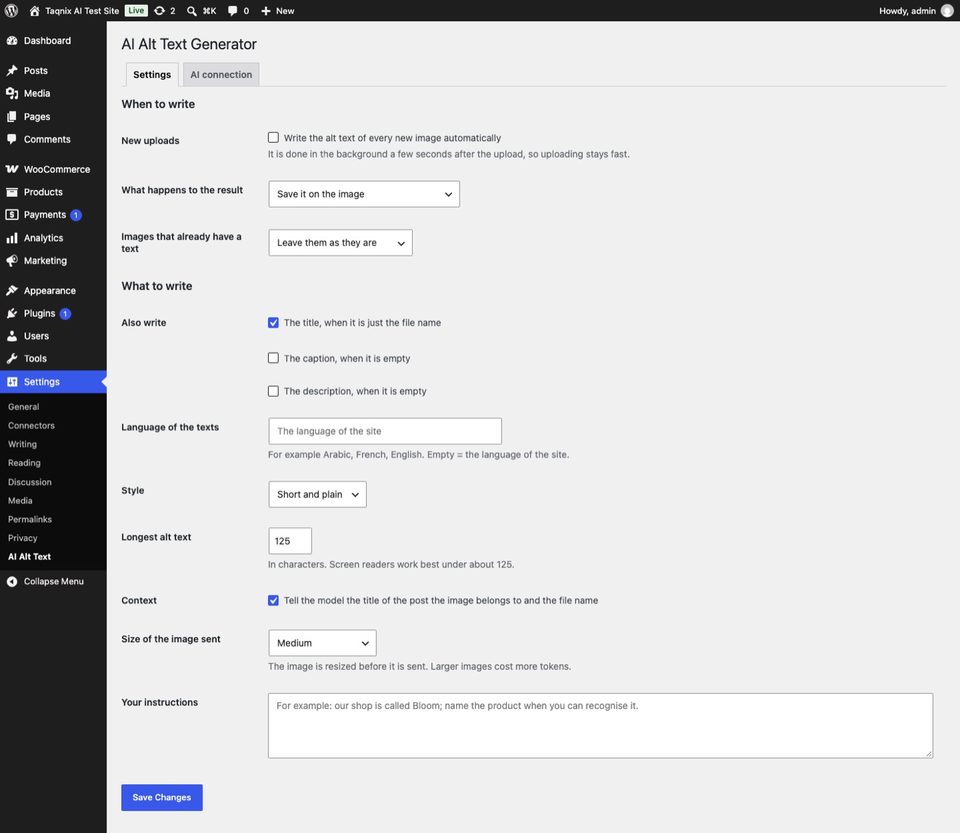The image size is (960, 833).
Task: Click the Marketing megaphone icon
Action: point(12,260)
